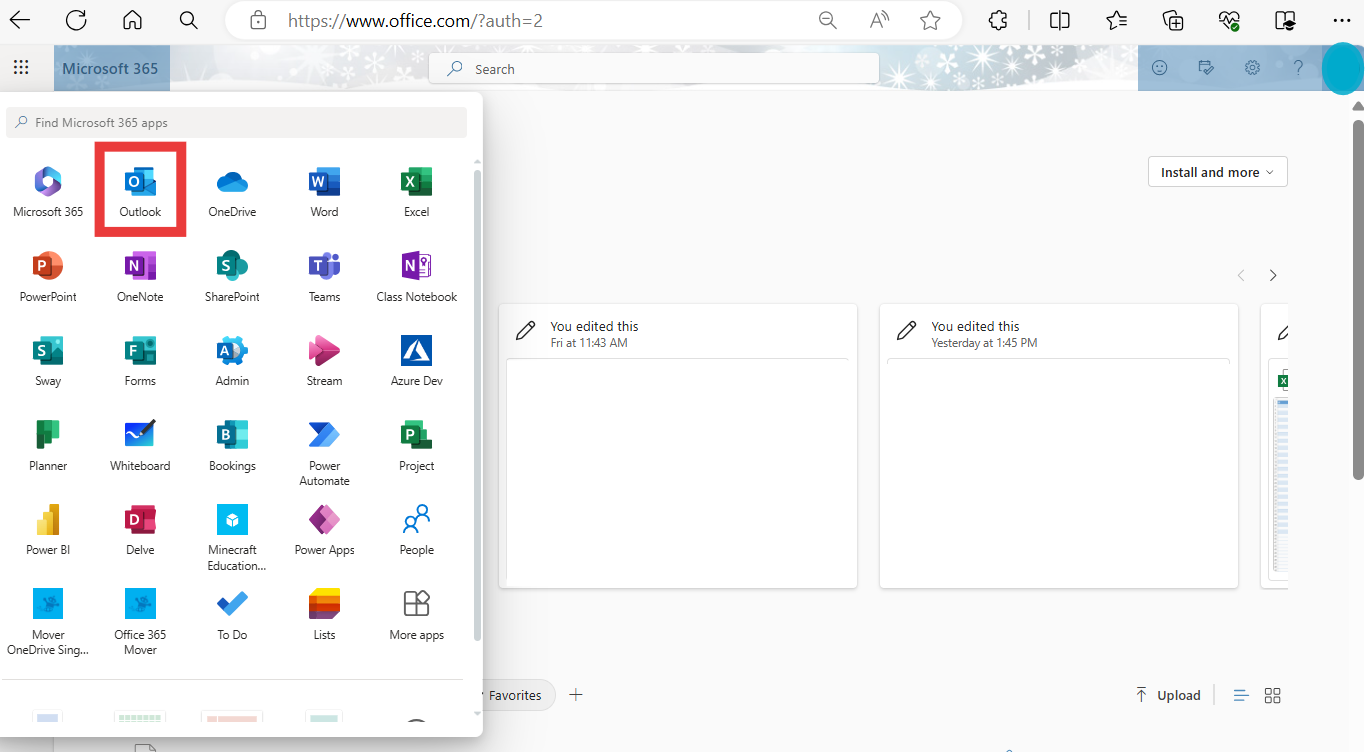Open the SharePoint app

click(x=232, y=275)
